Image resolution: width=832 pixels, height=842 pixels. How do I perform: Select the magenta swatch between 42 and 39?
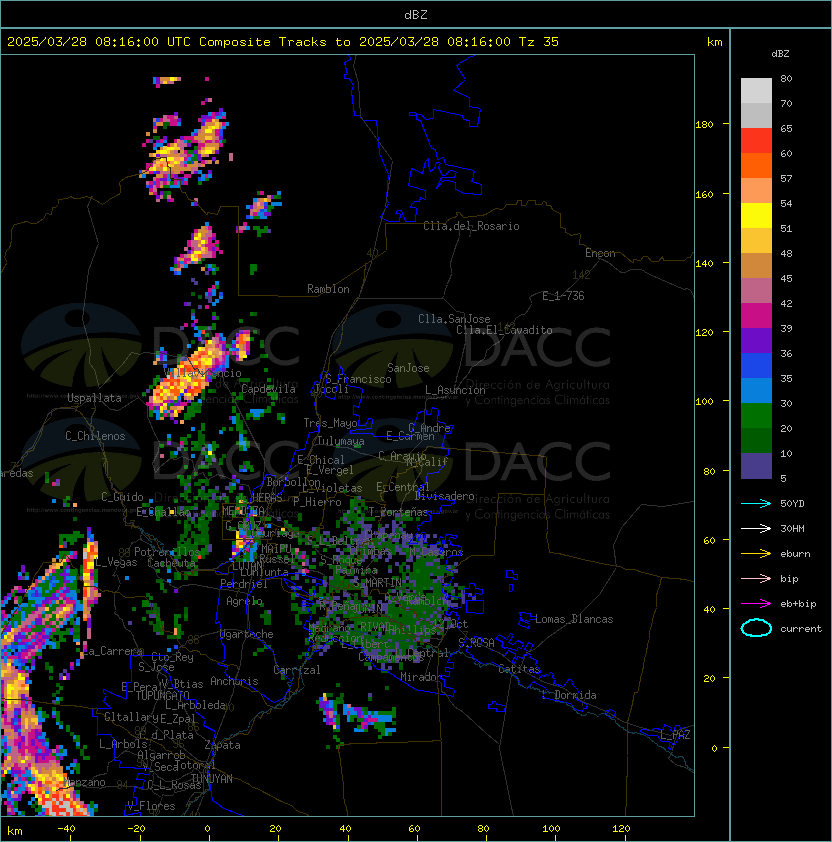point(756,316)
